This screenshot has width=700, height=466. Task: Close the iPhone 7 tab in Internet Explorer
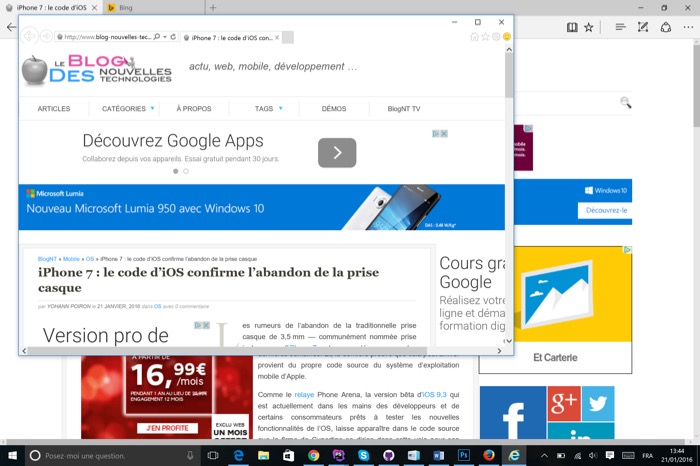[277, 37]
